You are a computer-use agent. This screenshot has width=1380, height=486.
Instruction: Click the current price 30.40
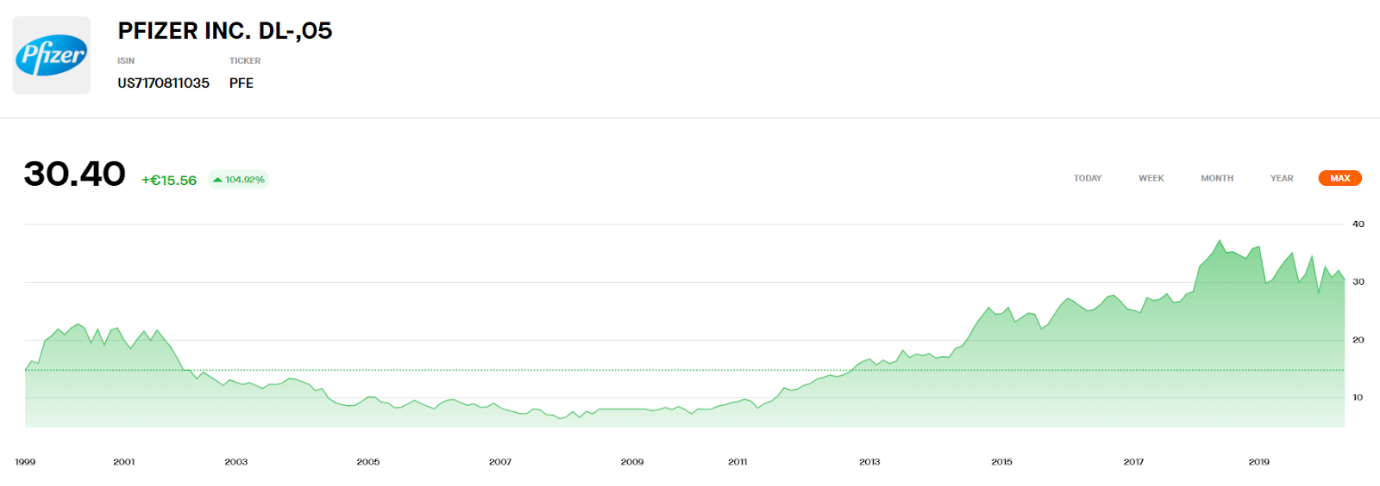pyautogui.click(x=75, y=174)
